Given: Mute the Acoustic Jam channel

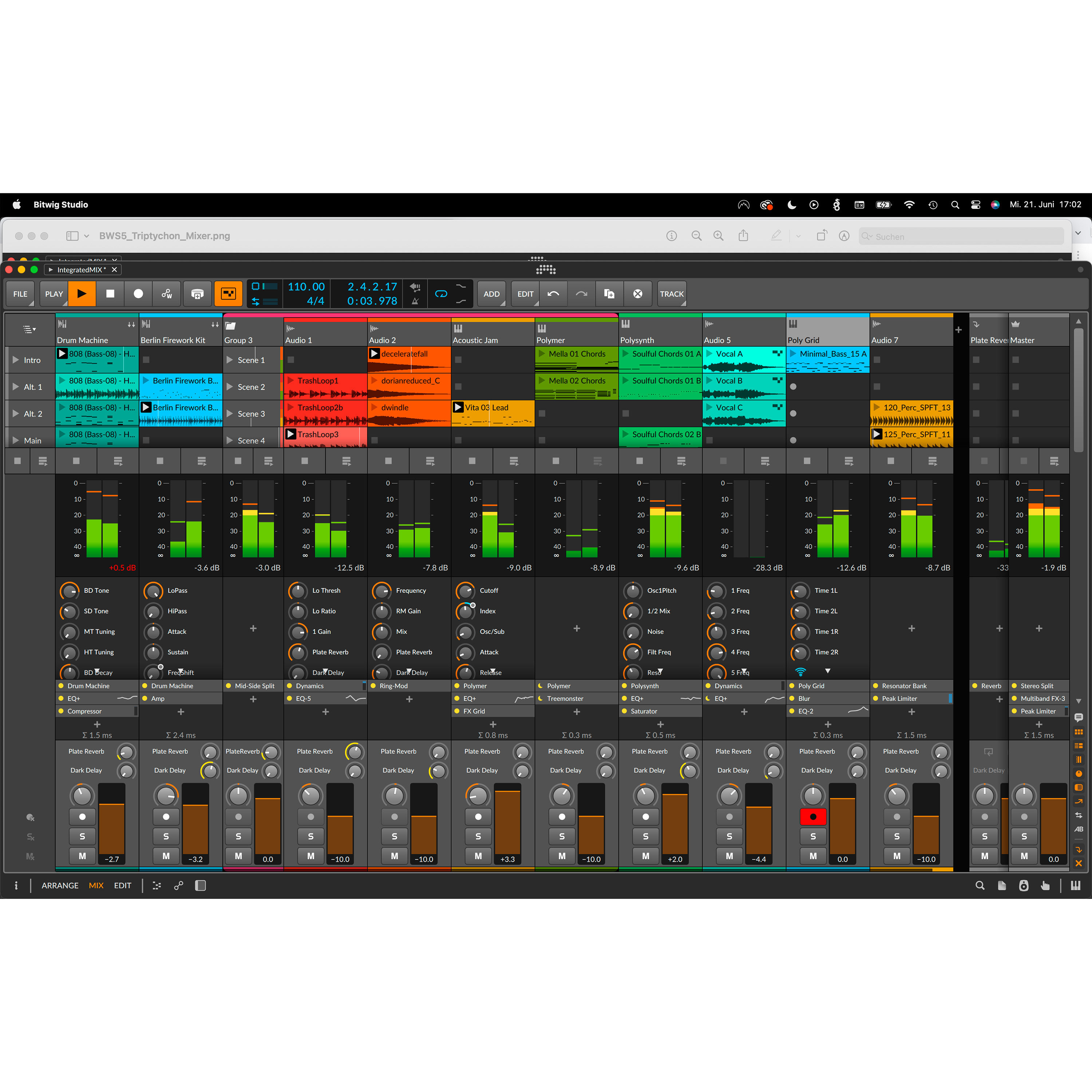Looking at the screenshot, I should 478,856.
